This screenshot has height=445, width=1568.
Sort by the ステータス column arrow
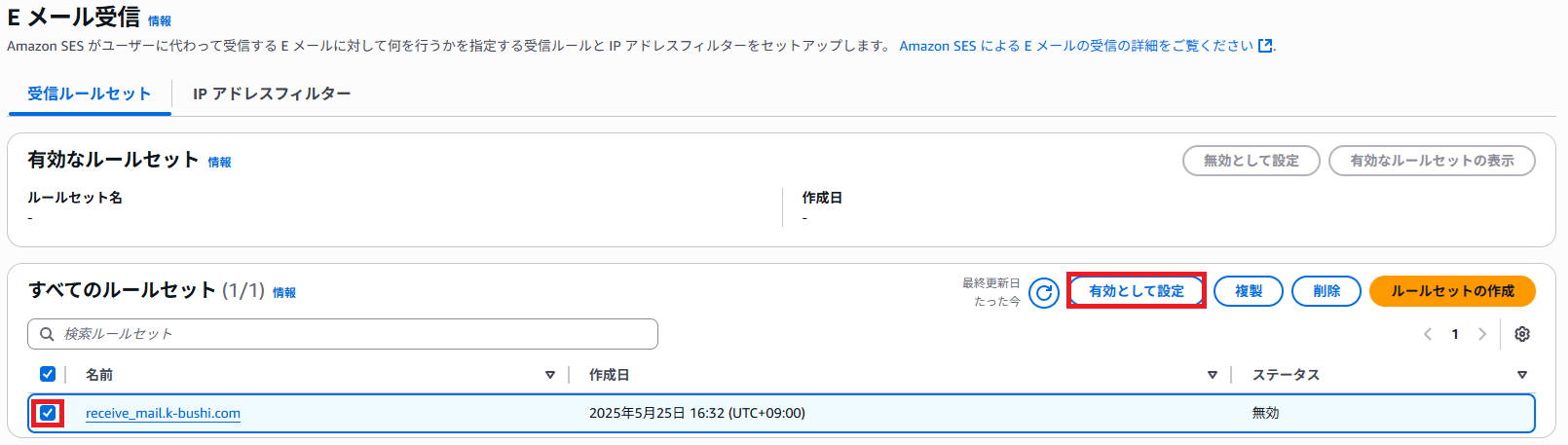pyautogui.click(x=1522, y=375)
